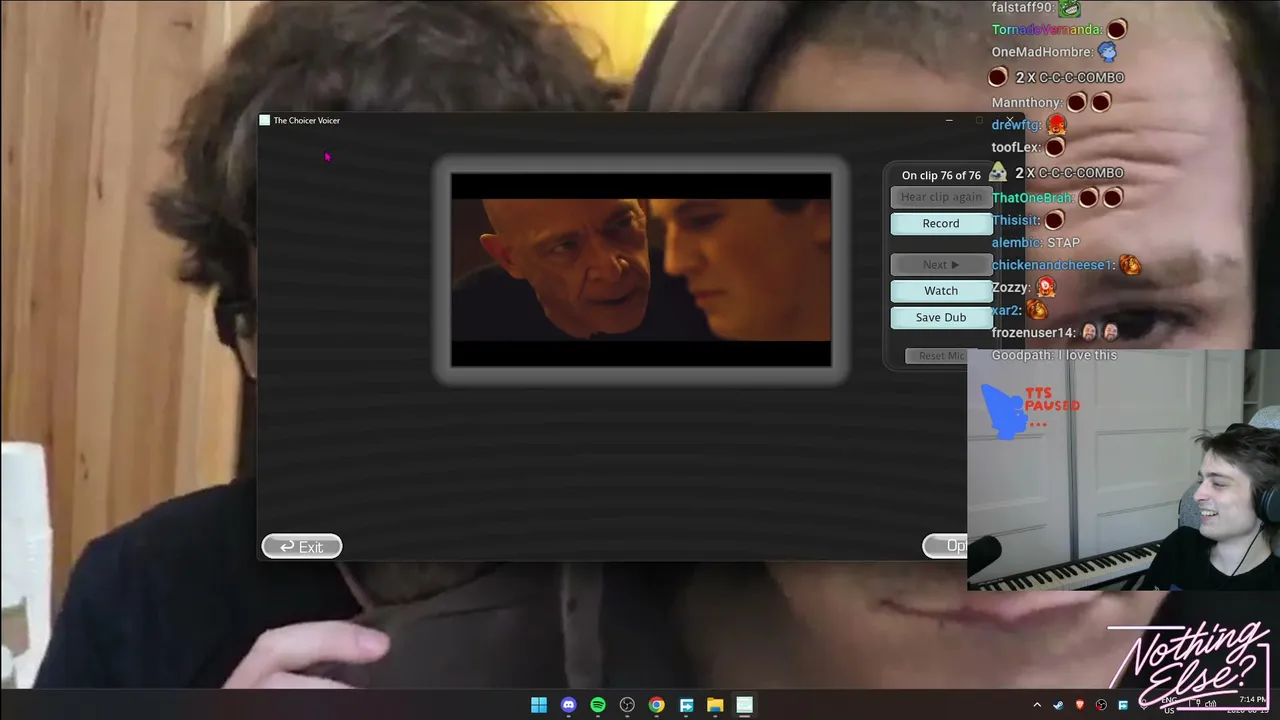
Task: Open File Explorer from the taskbar
Action: click(715, 705)
